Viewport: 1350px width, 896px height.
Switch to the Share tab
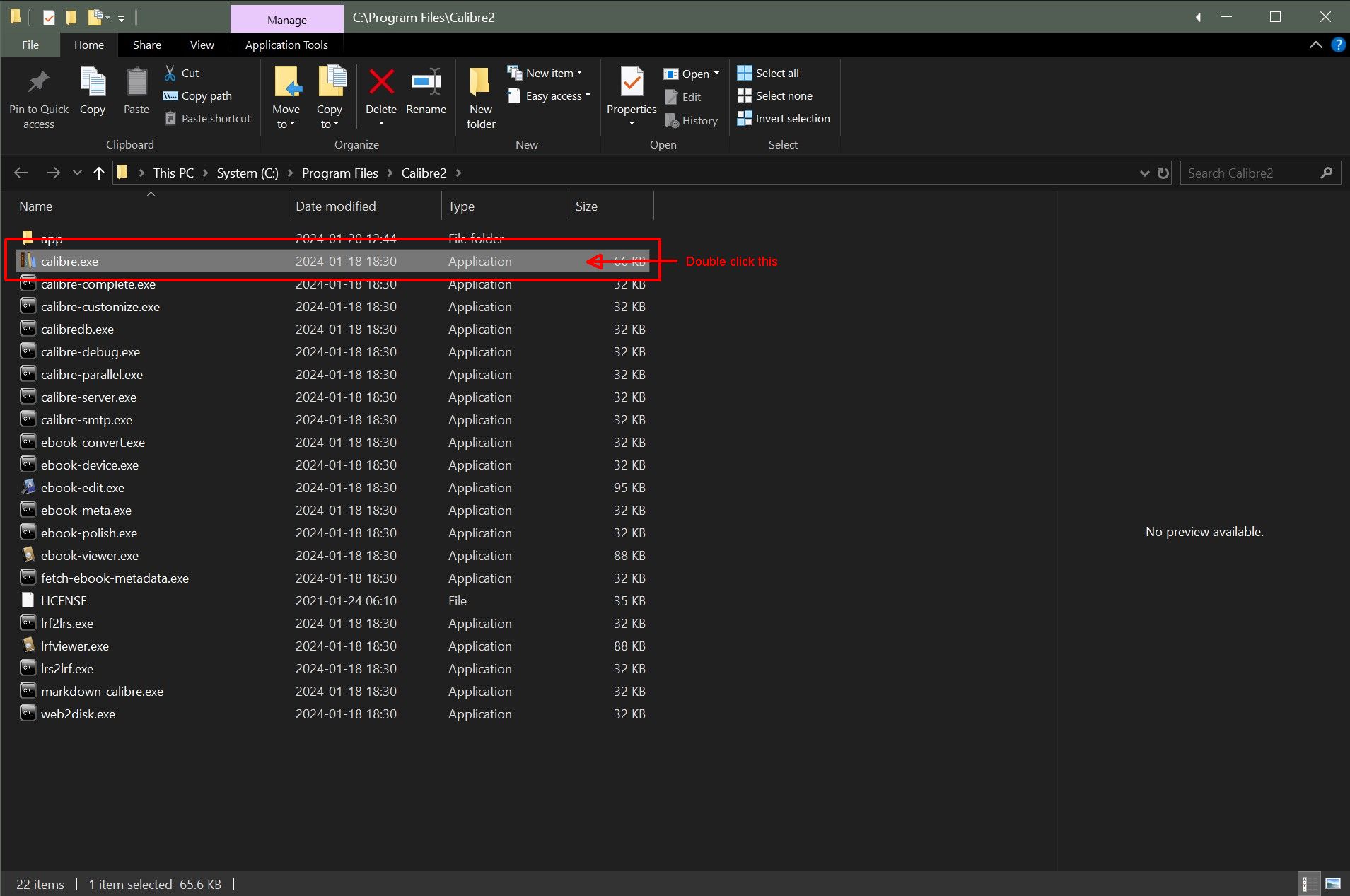[147, 45]
